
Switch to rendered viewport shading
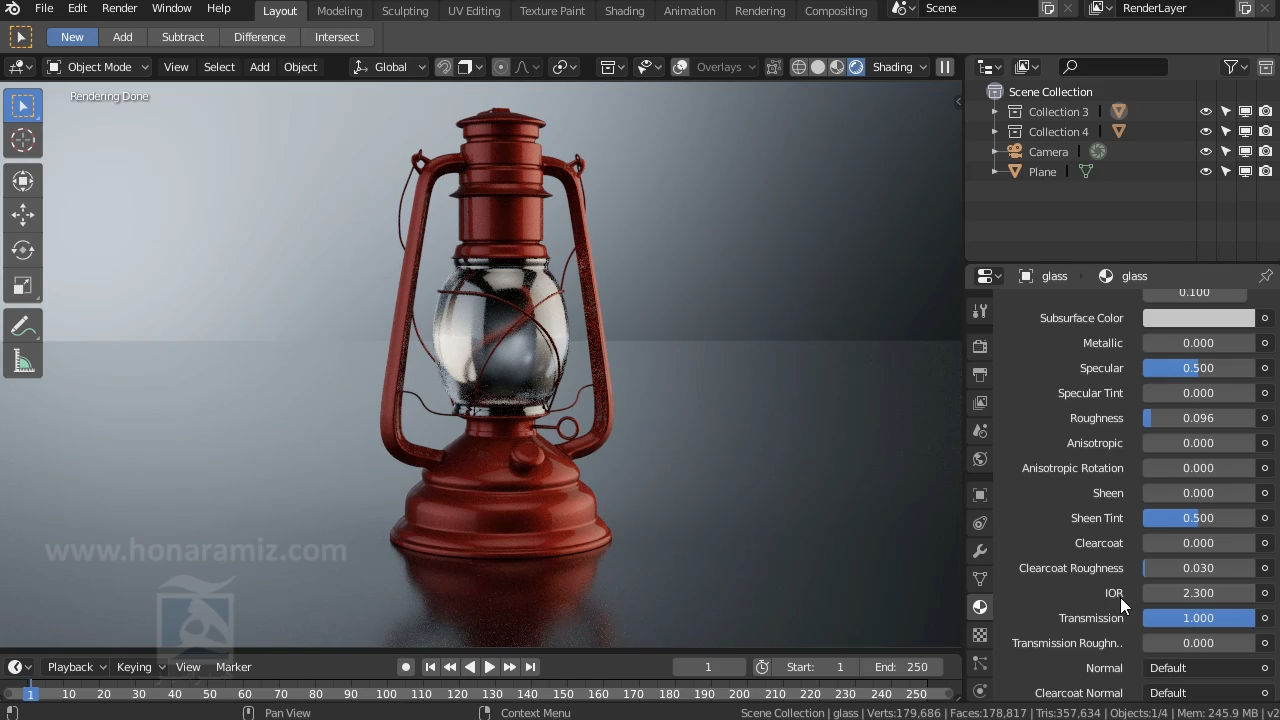[x=856, y=67]
